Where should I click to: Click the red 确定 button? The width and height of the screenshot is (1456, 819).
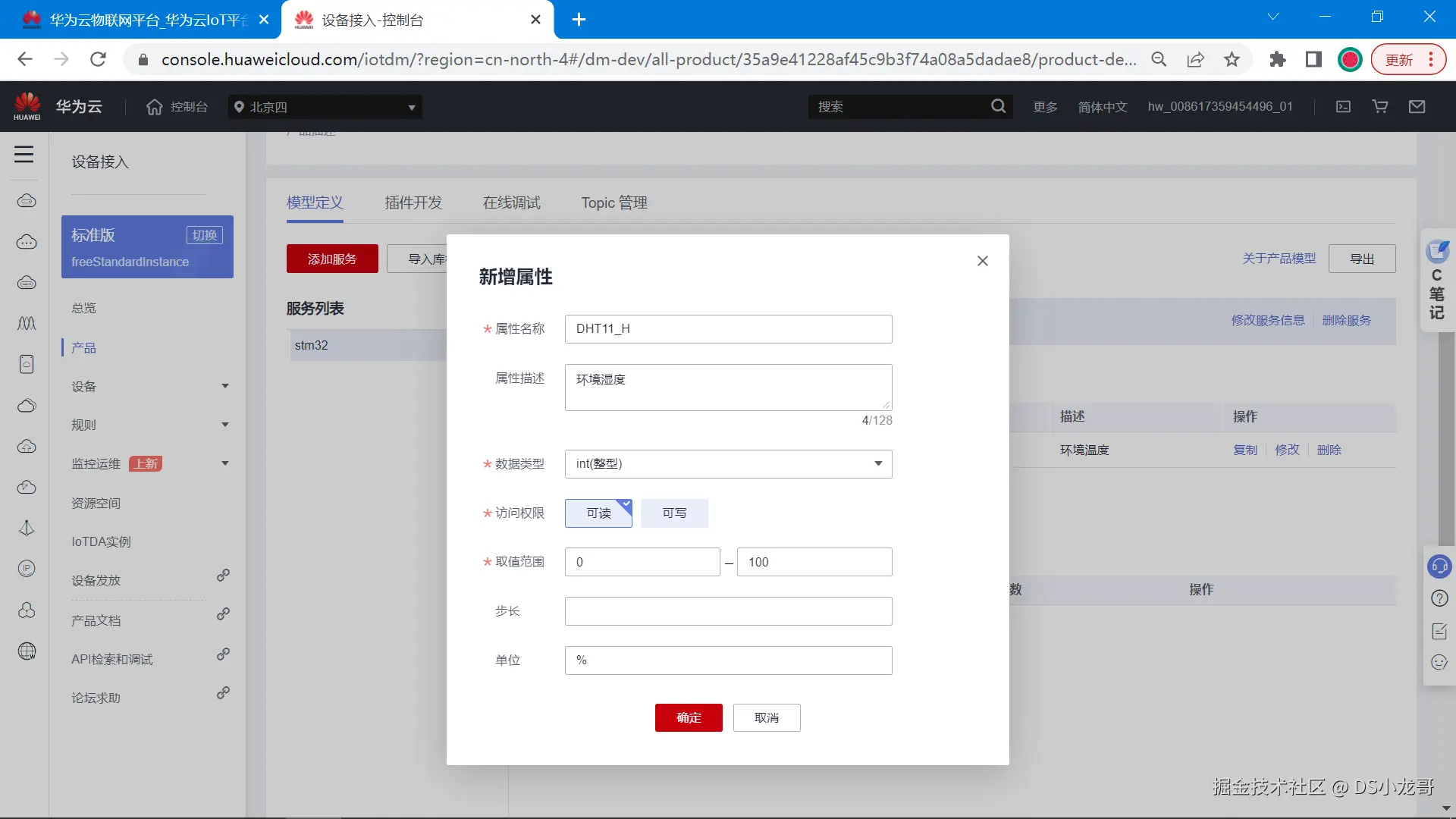coord(689,717)
